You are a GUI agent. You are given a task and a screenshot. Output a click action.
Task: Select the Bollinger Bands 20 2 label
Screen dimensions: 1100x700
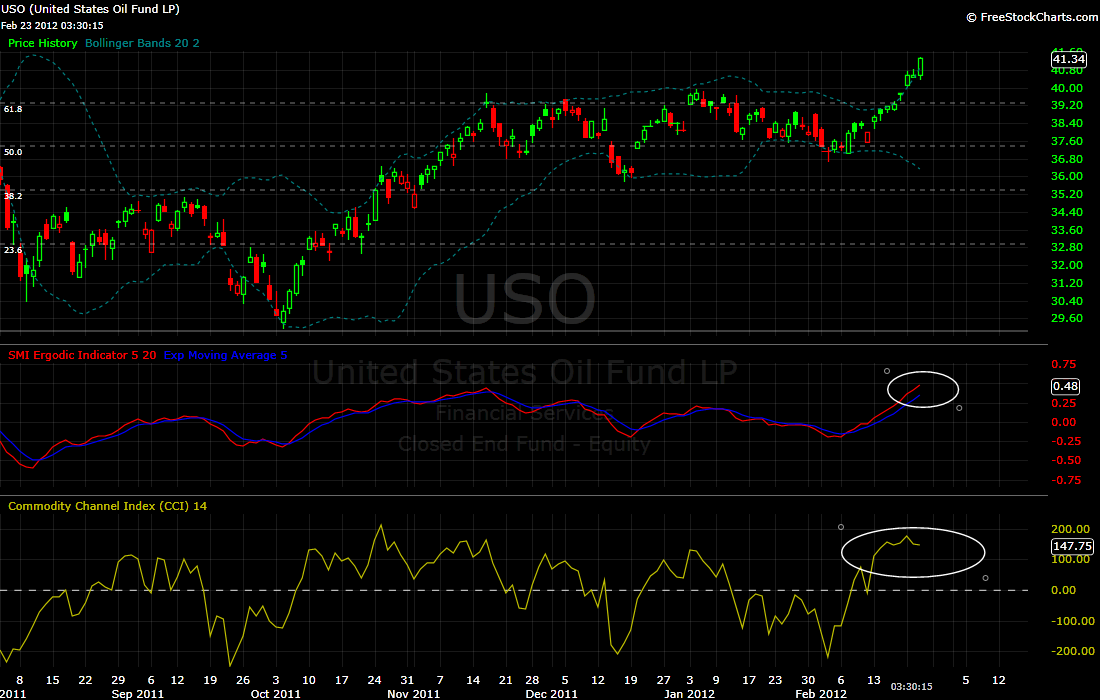click(142, 43)
